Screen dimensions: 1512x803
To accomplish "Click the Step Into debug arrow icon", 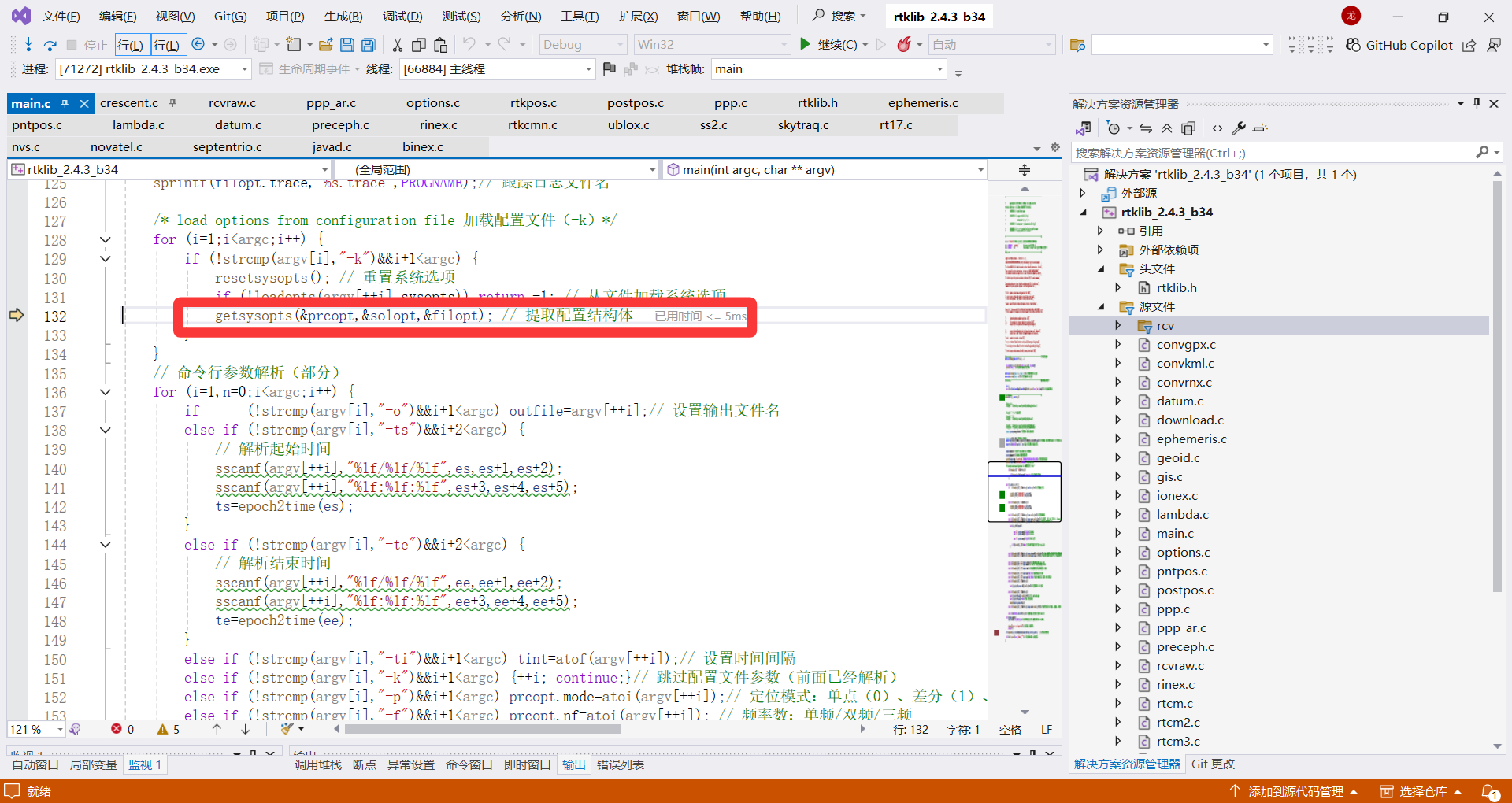I will point(28,44).
